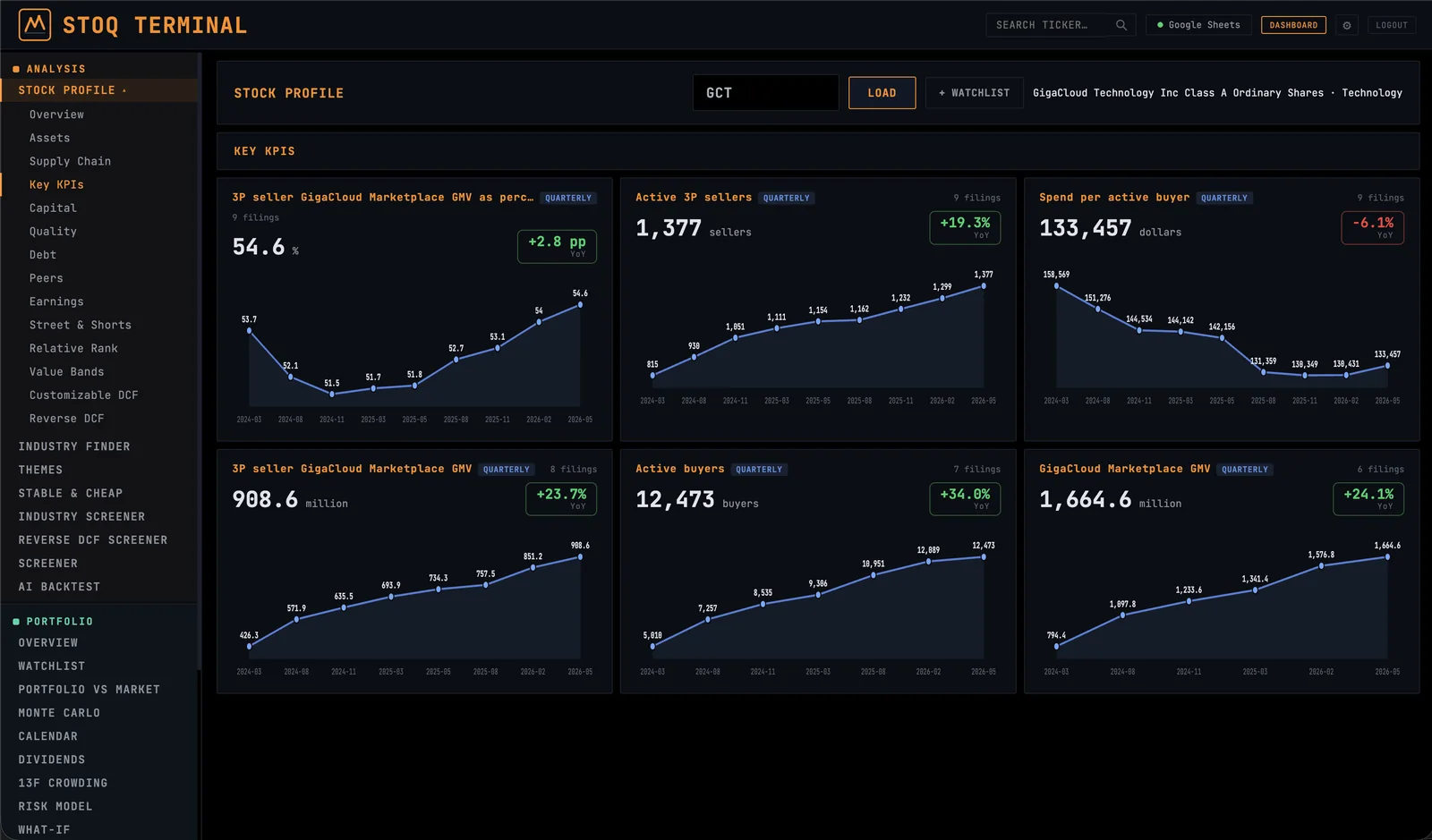The height and width of the screenshot is (840, 1432).
Task: Click the PORTFOLIO section header
Action: click(x=59, y=621)
